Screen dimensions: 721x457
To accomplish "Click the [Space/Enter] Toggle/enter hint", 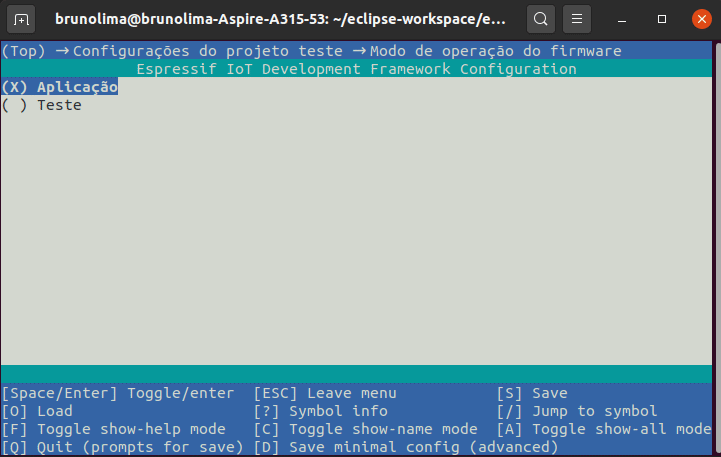I will pyautogui.click(x=118, y=393).
